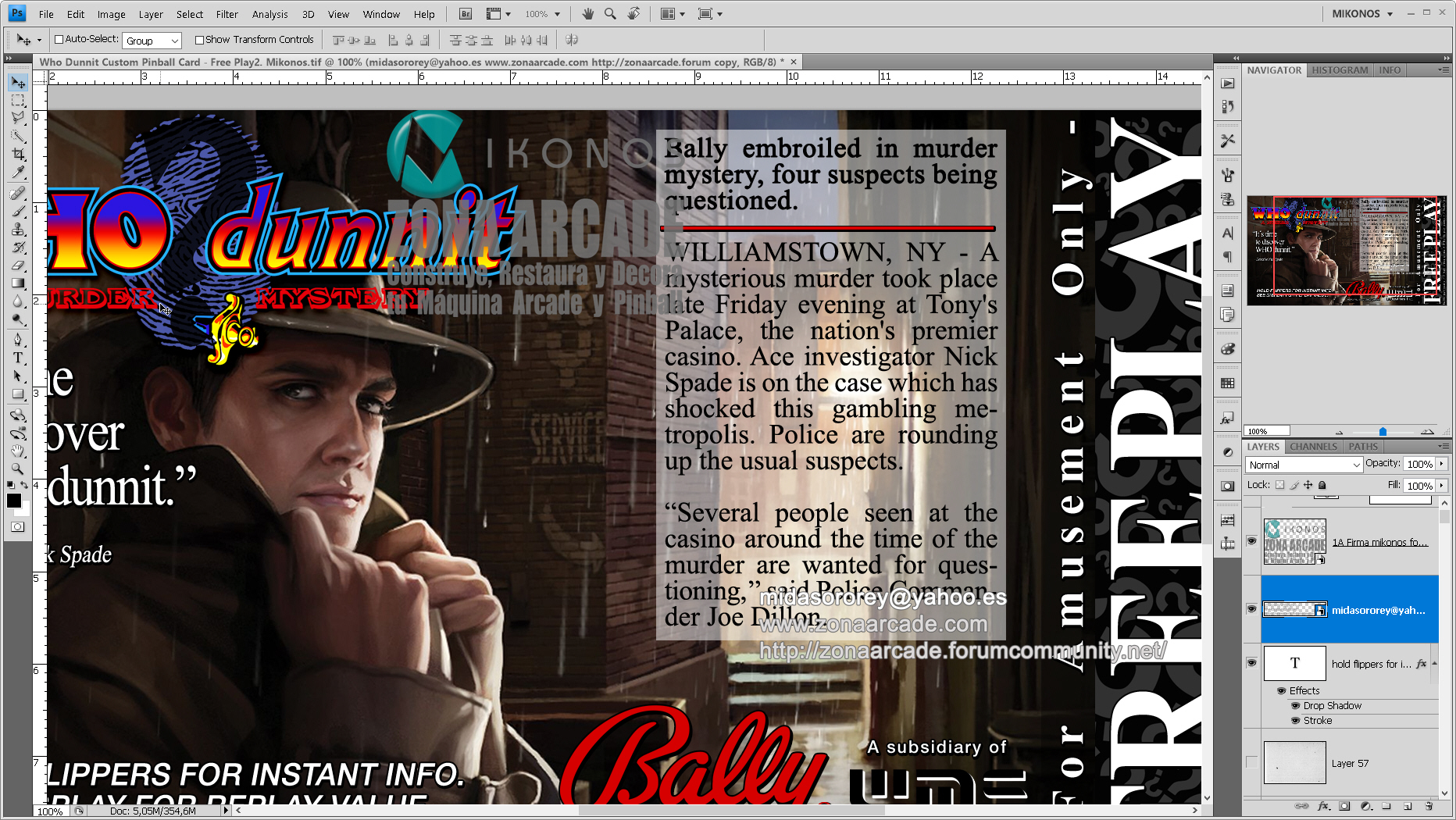
Task: Choose the Clone Stamp tool
Action: [18, 230]
